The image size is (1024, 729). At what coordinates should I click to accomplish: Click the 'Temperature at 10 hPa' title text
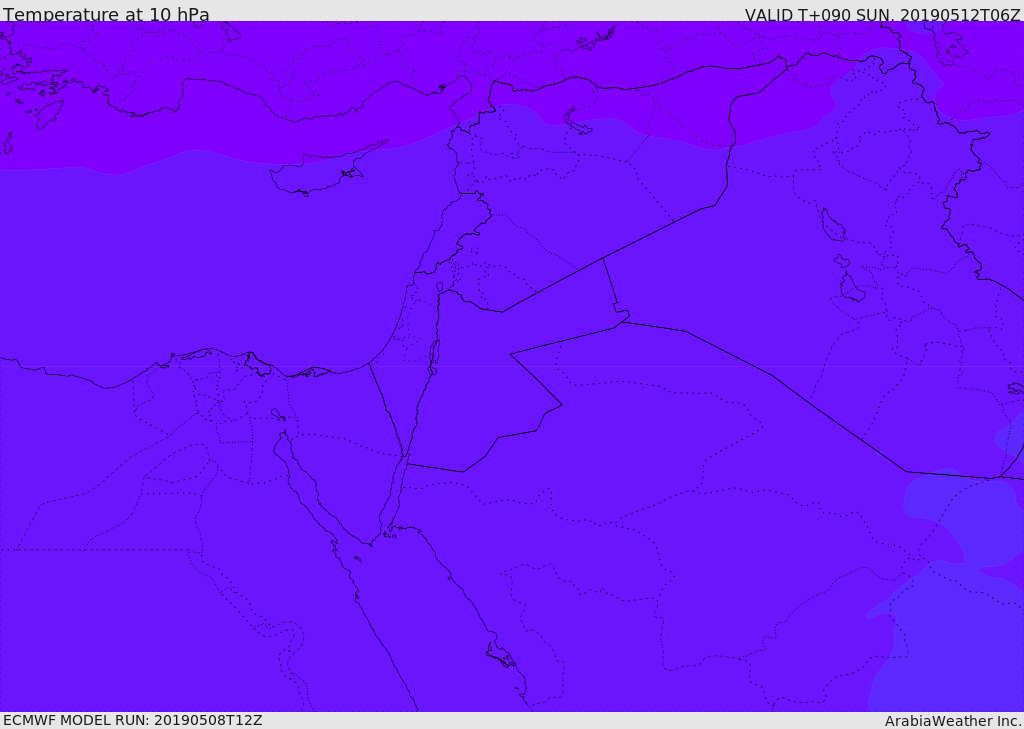point(106,14)
